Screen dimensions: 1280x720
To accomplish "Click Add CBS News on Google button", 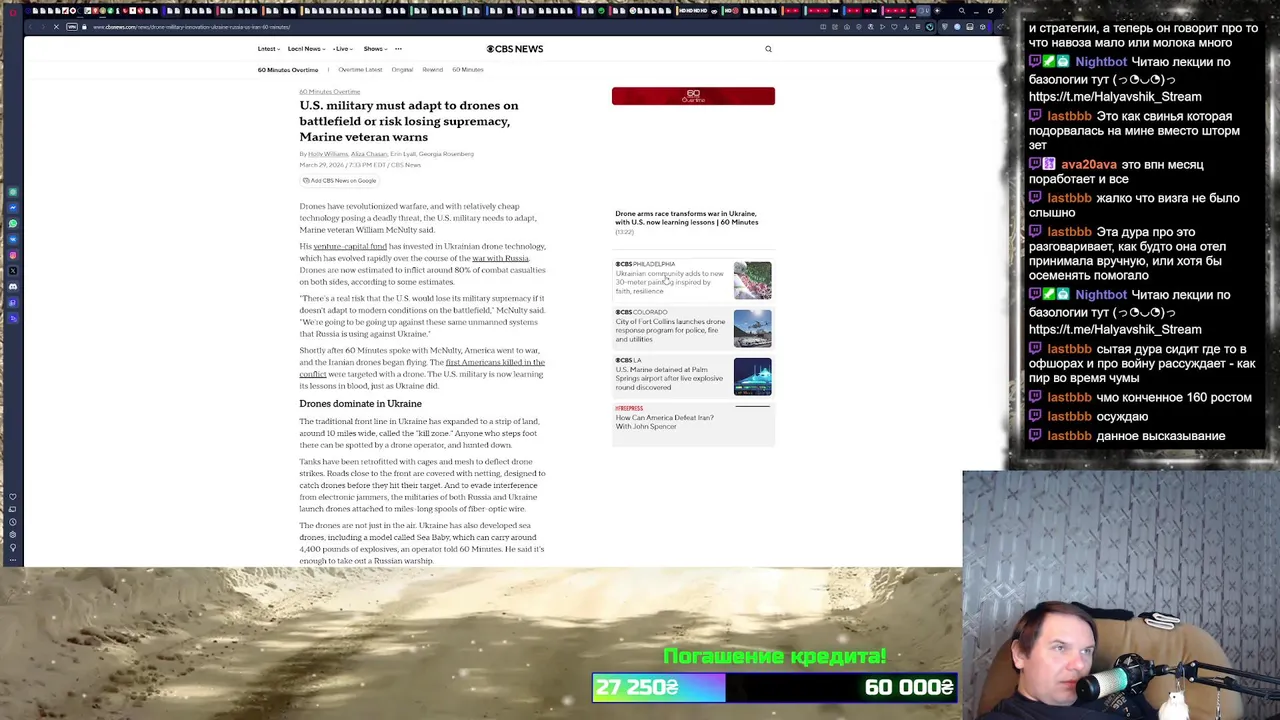I will pyautogui.click(x=339, y=181).
